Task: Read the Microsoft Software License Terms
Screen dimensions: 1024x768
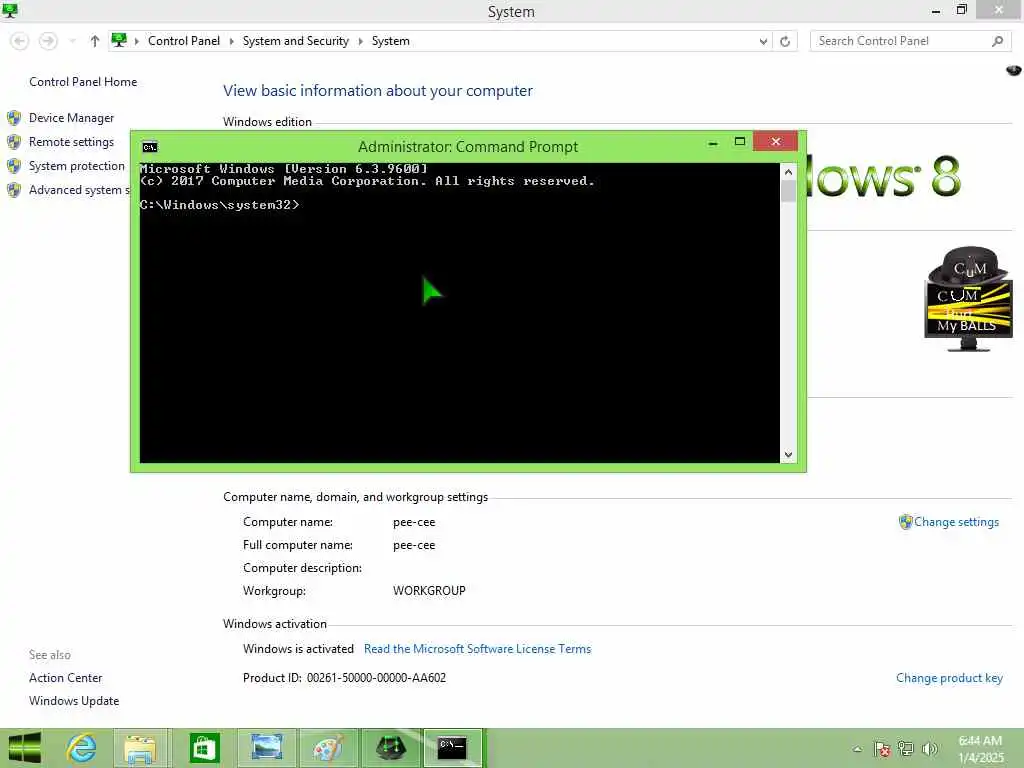Action: tap(477, 648)
